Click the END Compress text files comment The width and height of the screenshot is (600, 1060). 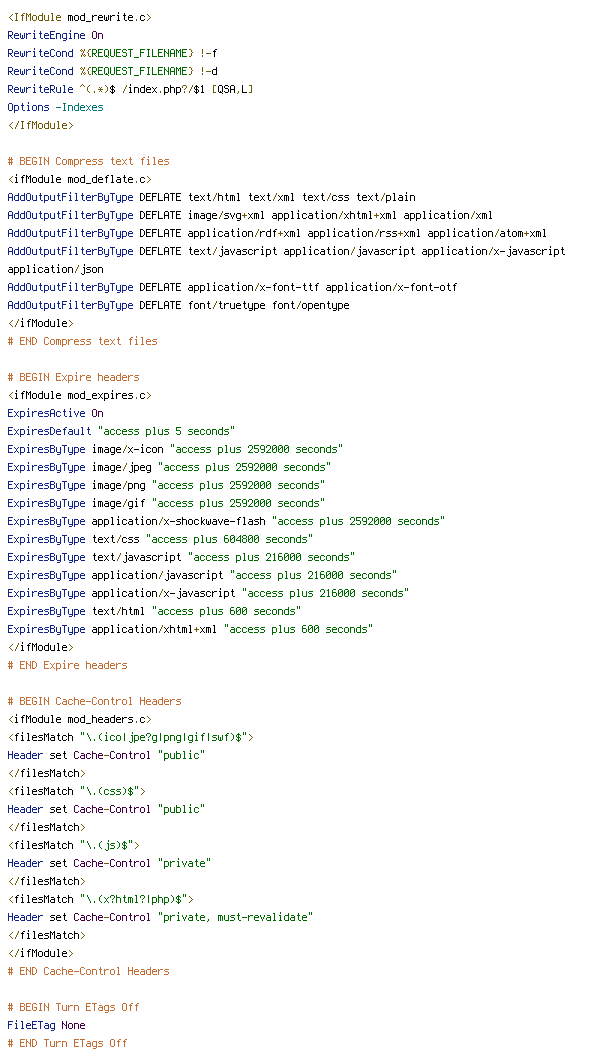click(x=82, y=341)
